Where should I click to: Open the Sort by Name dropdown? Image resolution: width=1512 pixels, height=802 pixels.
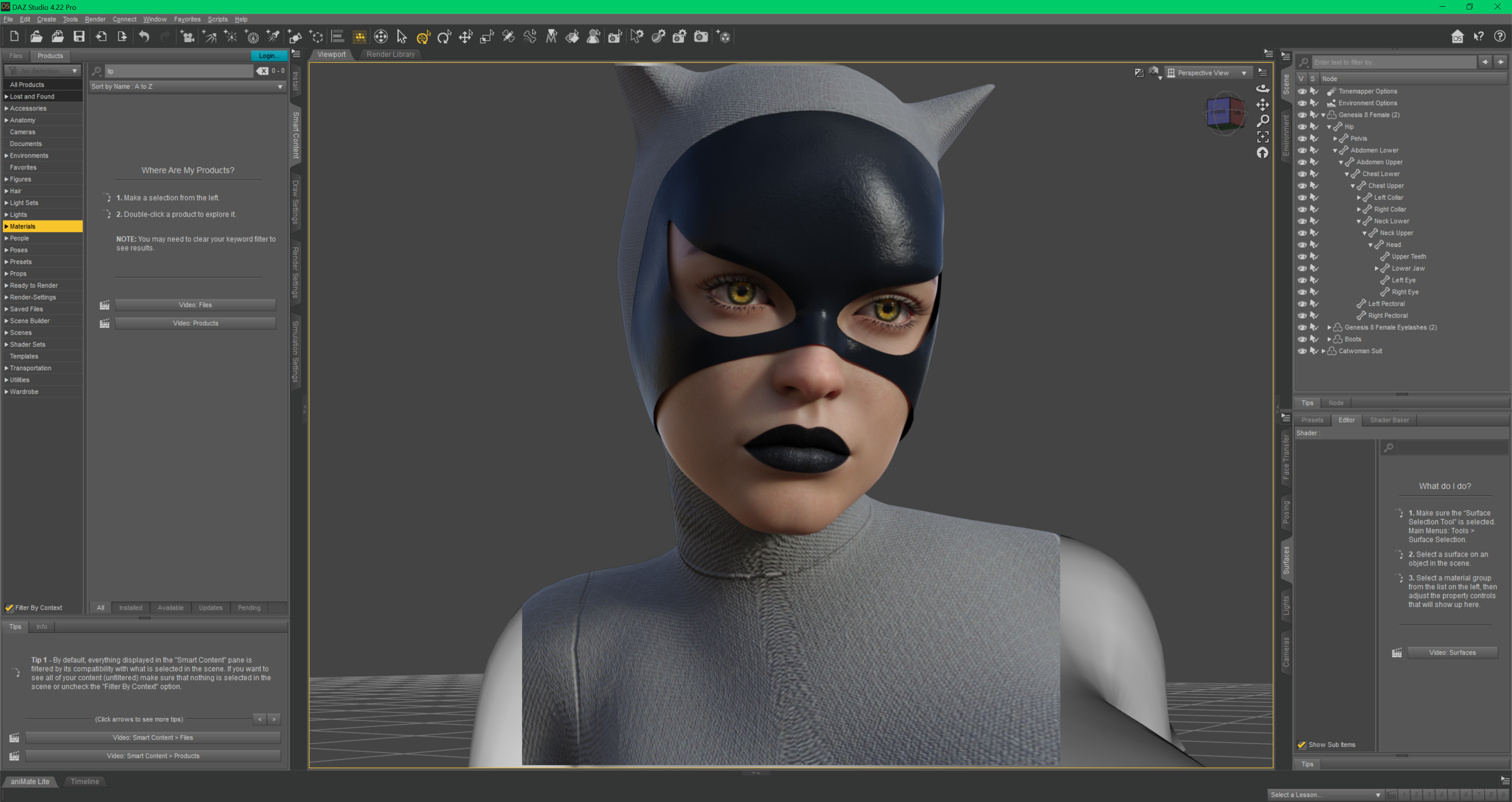click(187, 87)
